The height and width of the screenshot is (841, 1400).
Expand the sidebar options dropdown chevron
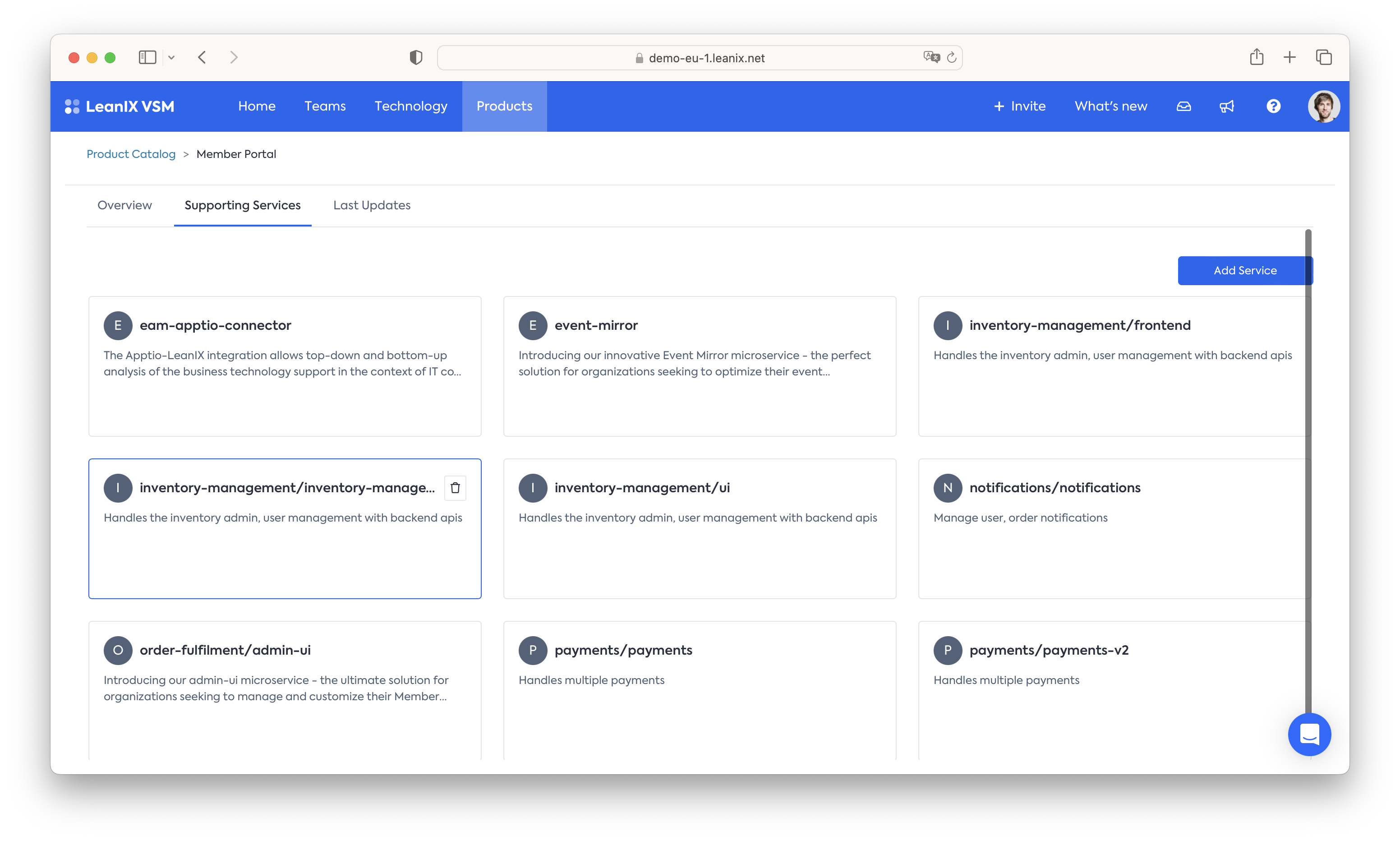pos(171,58)
